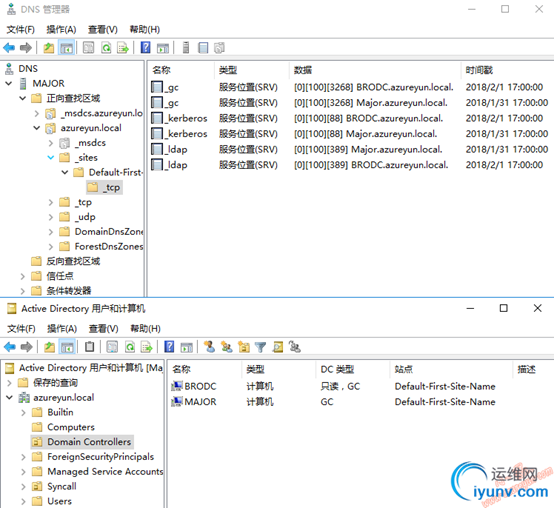Expand the ForestDnsZones folder
This screenshot has width=554, height=508.
click(x=51, y=247)
